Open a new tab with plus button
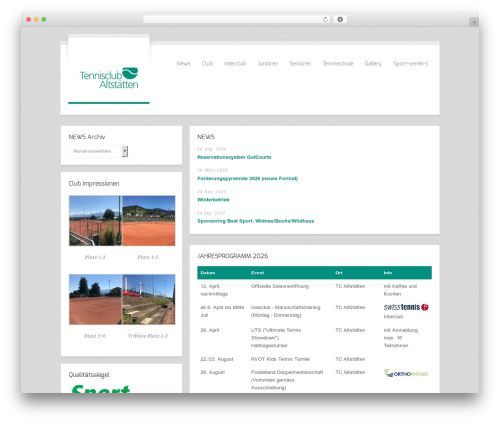The height and width of the screenshot is (423, 500). [474, 22]
